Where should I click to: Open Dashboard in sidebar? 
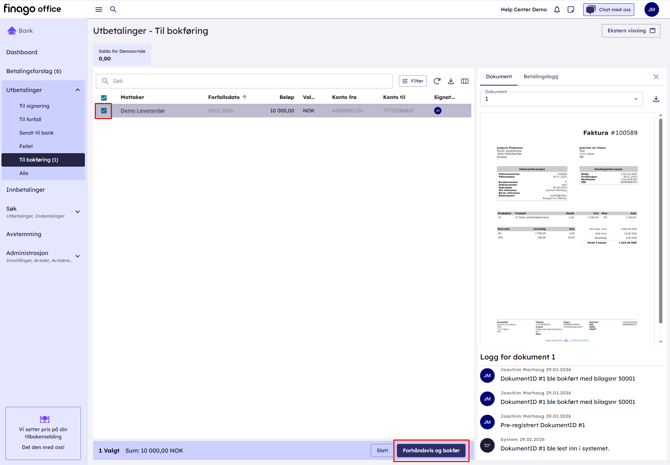[x=22, y=52]
